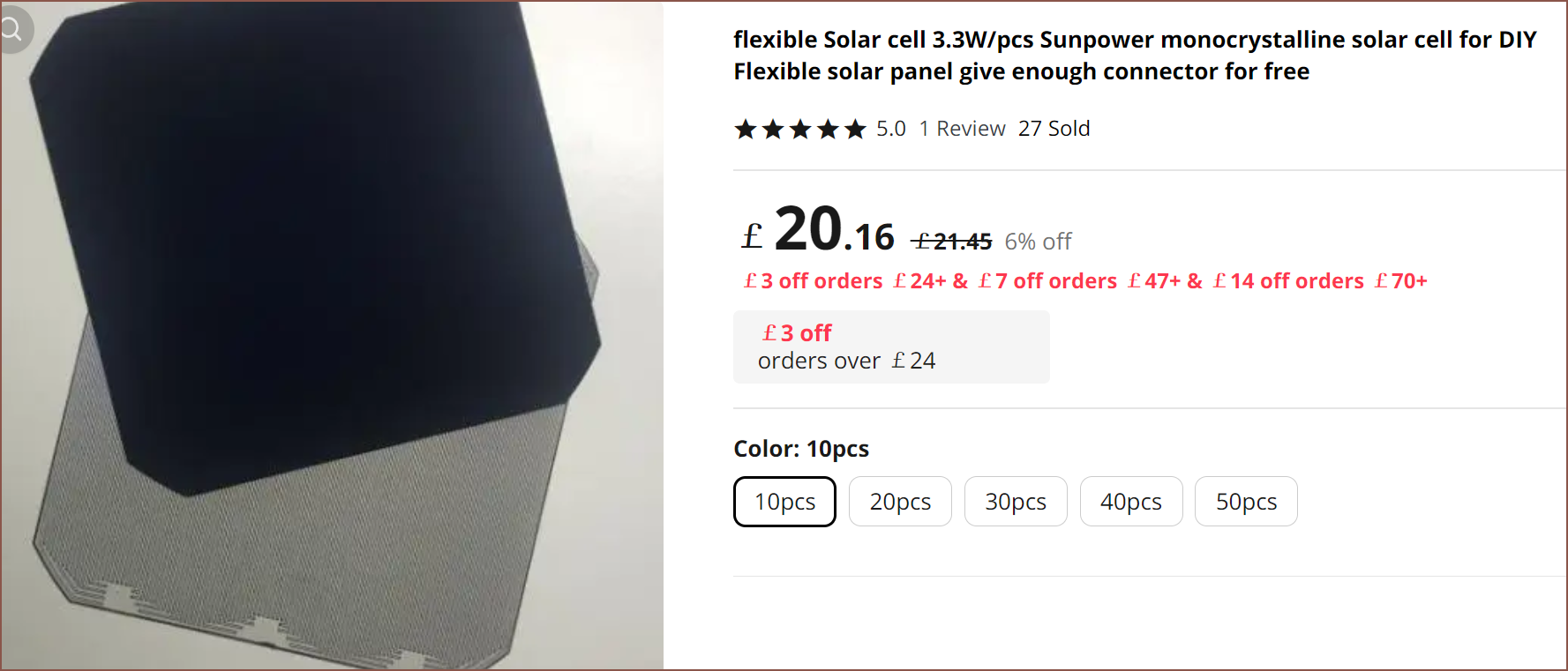Open the £3 off coupon box
Screen dimensions: 1568x671
(891, 347)
